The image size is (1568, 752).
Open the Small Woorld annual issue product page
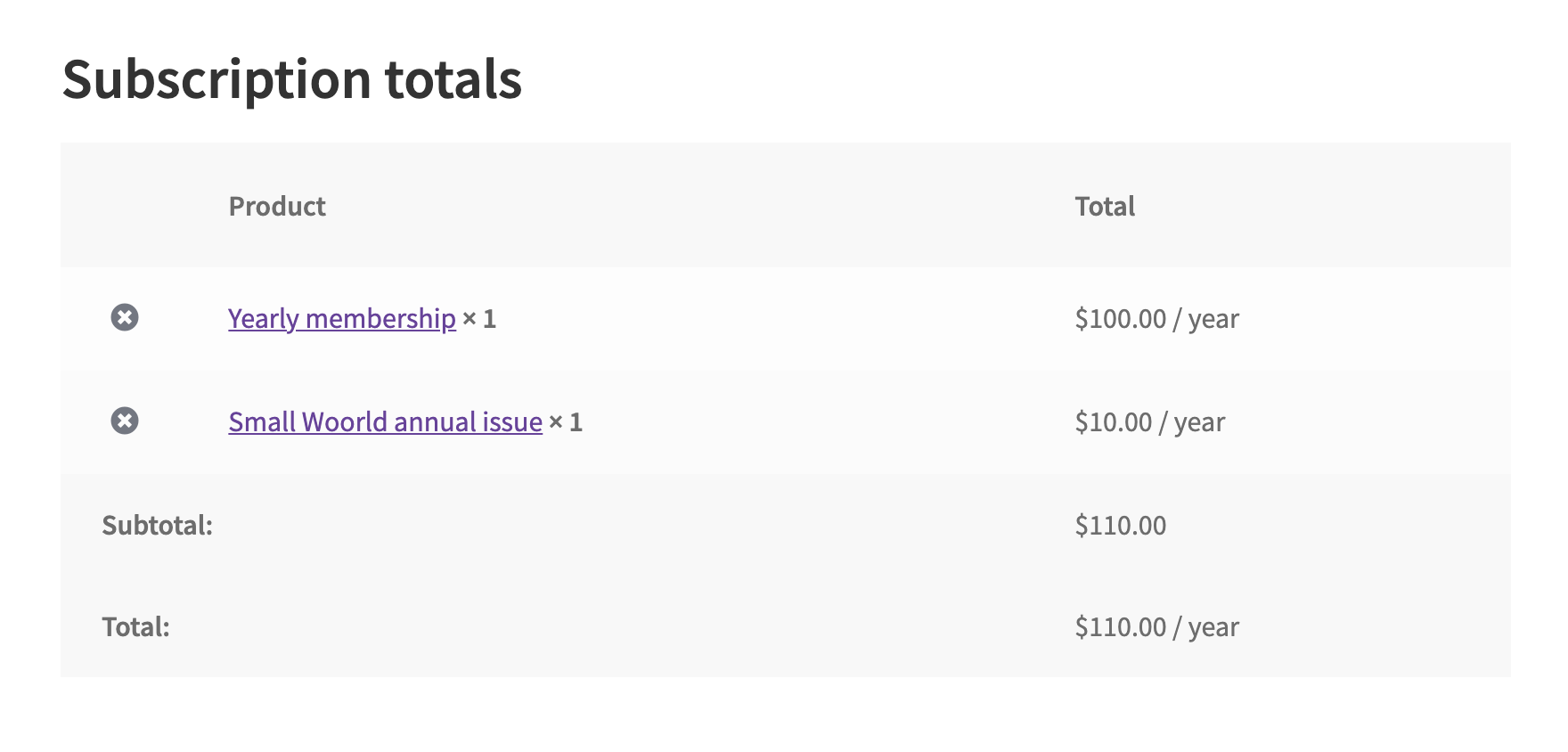385,421
